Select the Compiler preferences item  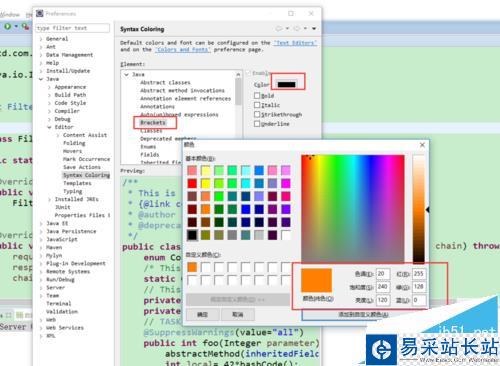[x=67, y=111]
